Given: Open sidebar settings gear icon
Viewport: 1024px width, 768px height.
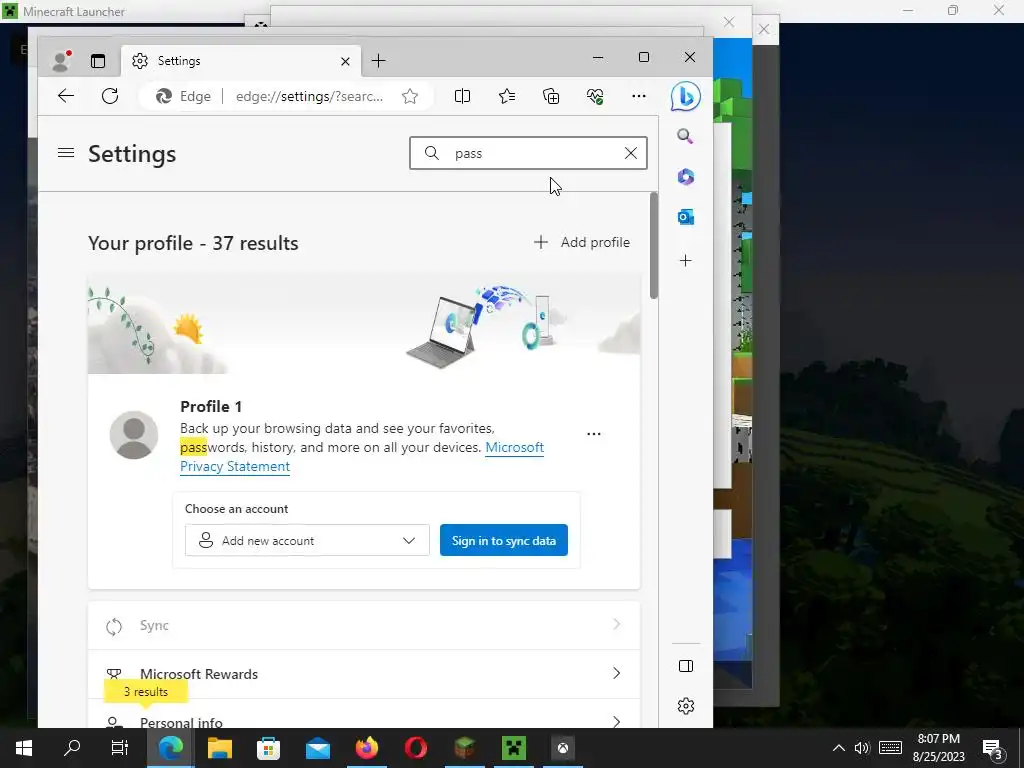Looking at the screenshot, I should click(x=686, y=706).
